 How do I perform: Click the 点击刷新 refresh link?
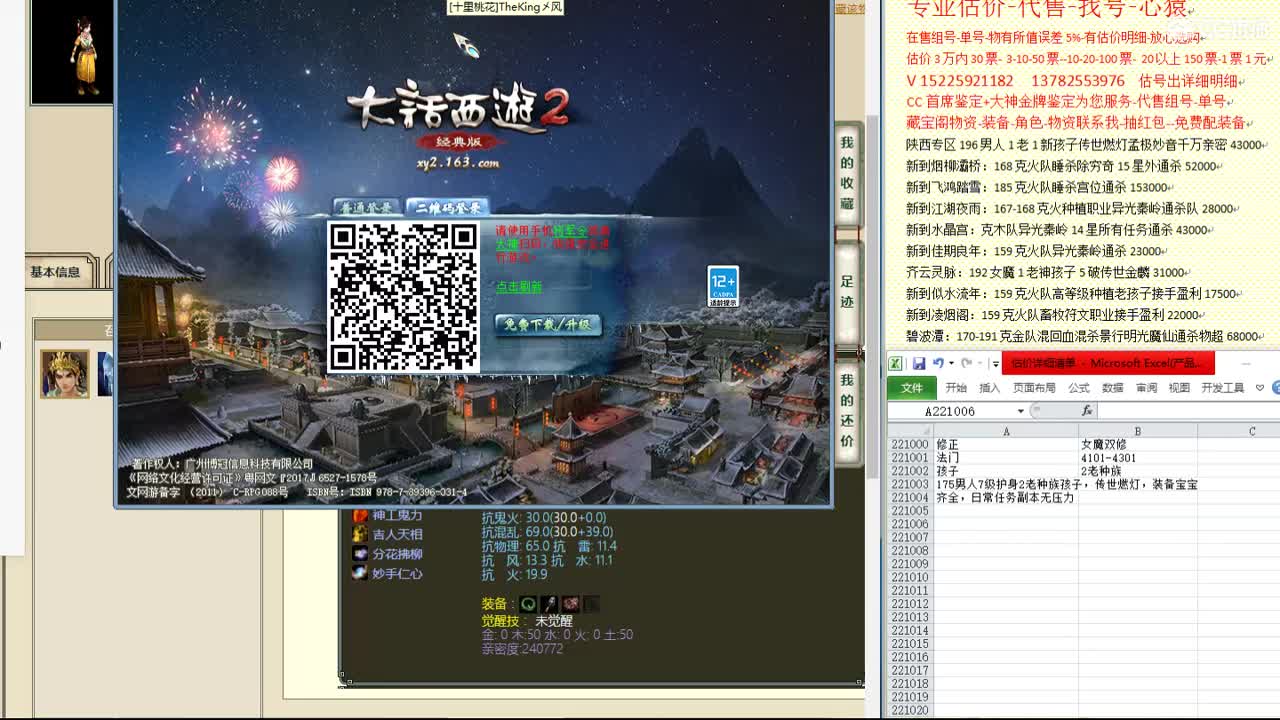click(x=519, y=287)
